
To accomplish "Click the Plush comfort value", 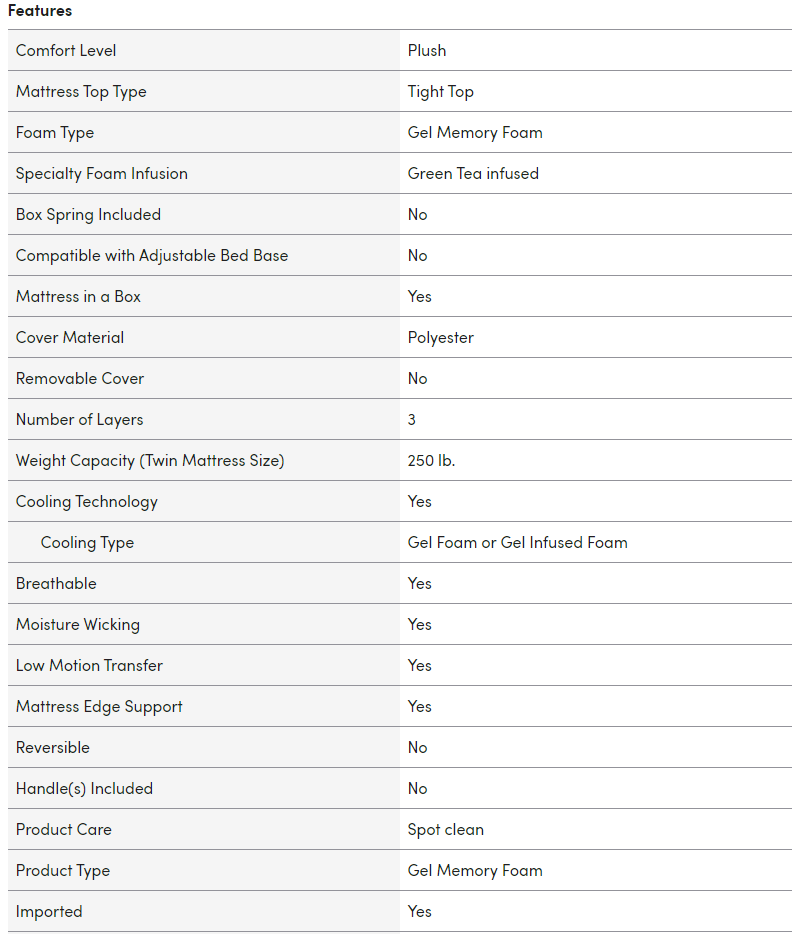I will click(x=427, y=50).
